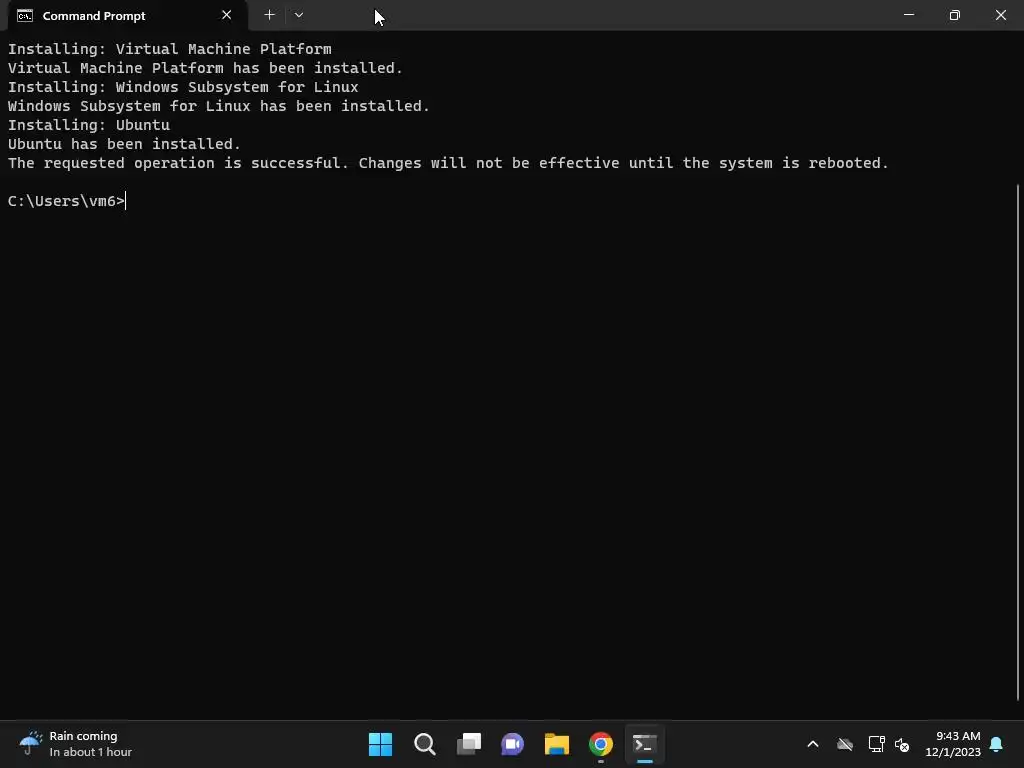This screenshot has height=768, width=1024.
Task: Open the notifications bell icon
Action: pyautogui.click(x=997, y=744)
